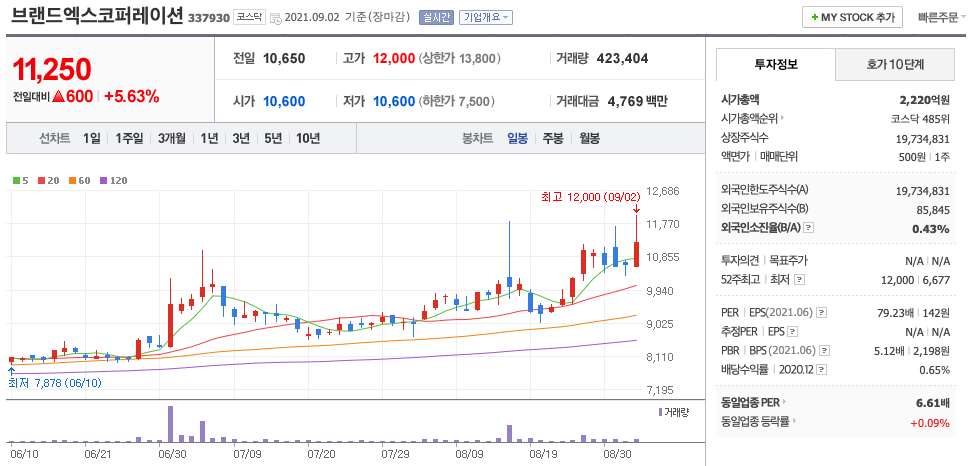The height and width of the screenshot is (466, 971).
Task: Select the 1일 line chart period
Action: pyautogui.click(x=91, y=139)
